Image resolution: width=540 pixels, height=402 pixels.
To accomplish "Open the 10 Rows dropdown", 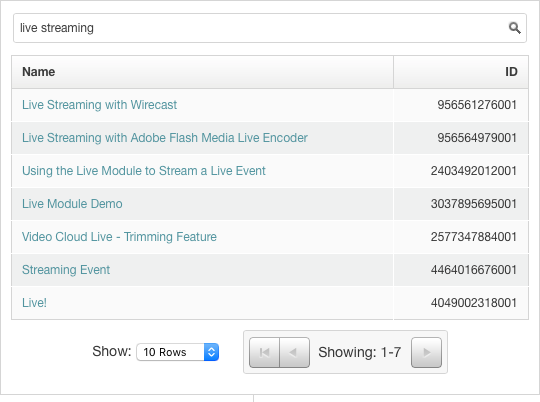I will [x=178, y=352].
